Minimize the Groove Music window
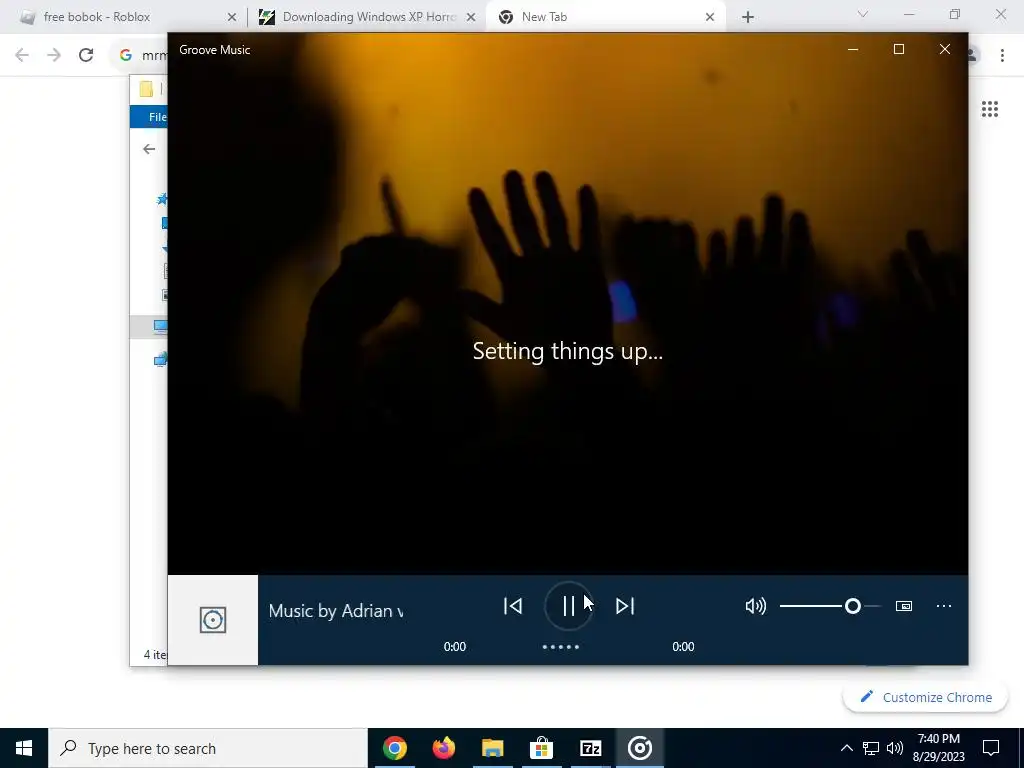 [x=853, y=50]
